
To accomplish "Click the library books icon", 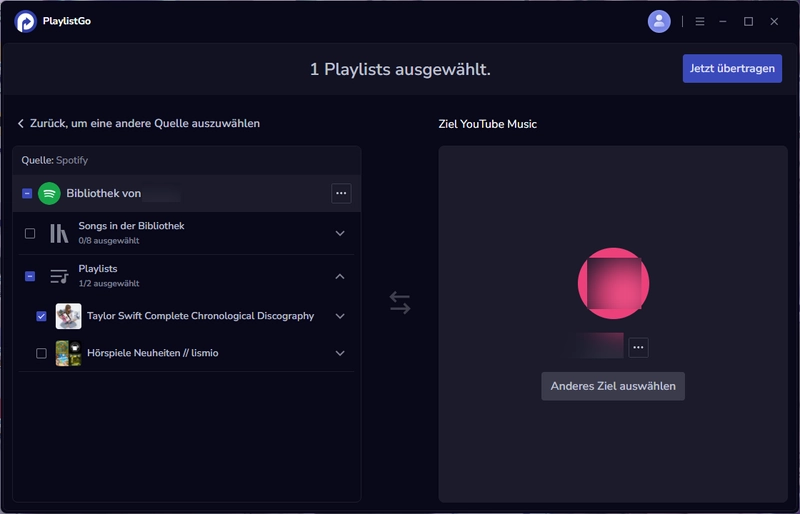I will pos(59,233).
